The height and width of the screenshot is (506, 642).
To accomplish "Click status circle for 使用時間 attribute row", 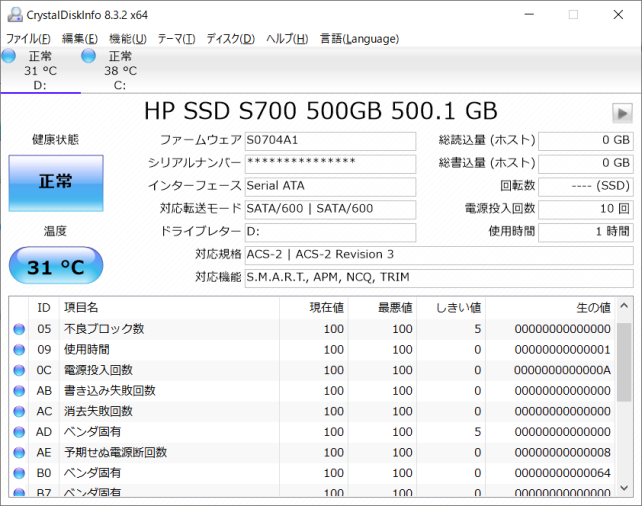I will click(x=18, y=350).
